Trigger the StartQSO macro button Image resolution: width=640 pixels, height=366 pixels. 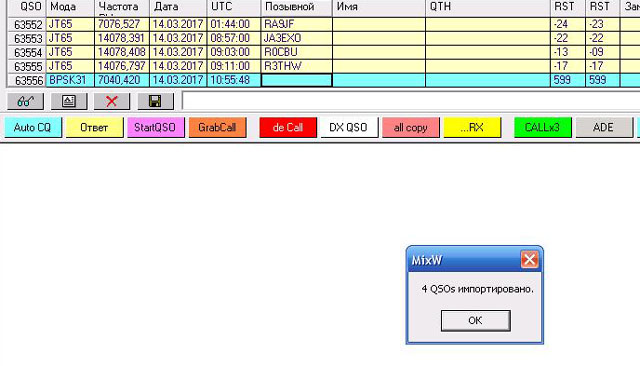(156, 127)
